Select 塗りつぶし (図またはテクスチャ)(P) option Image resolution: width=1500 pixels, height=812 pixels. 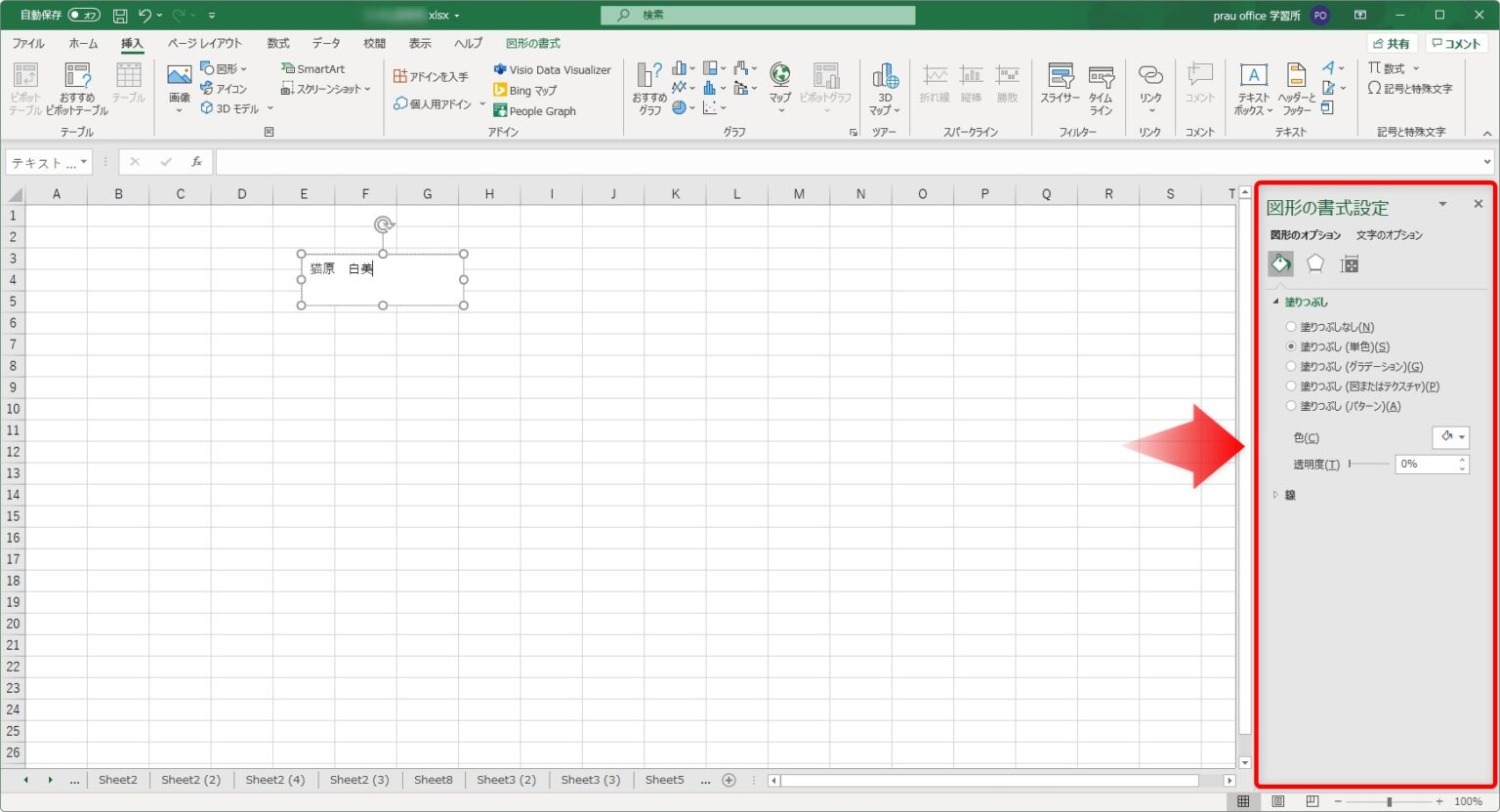pos(1291,386)
